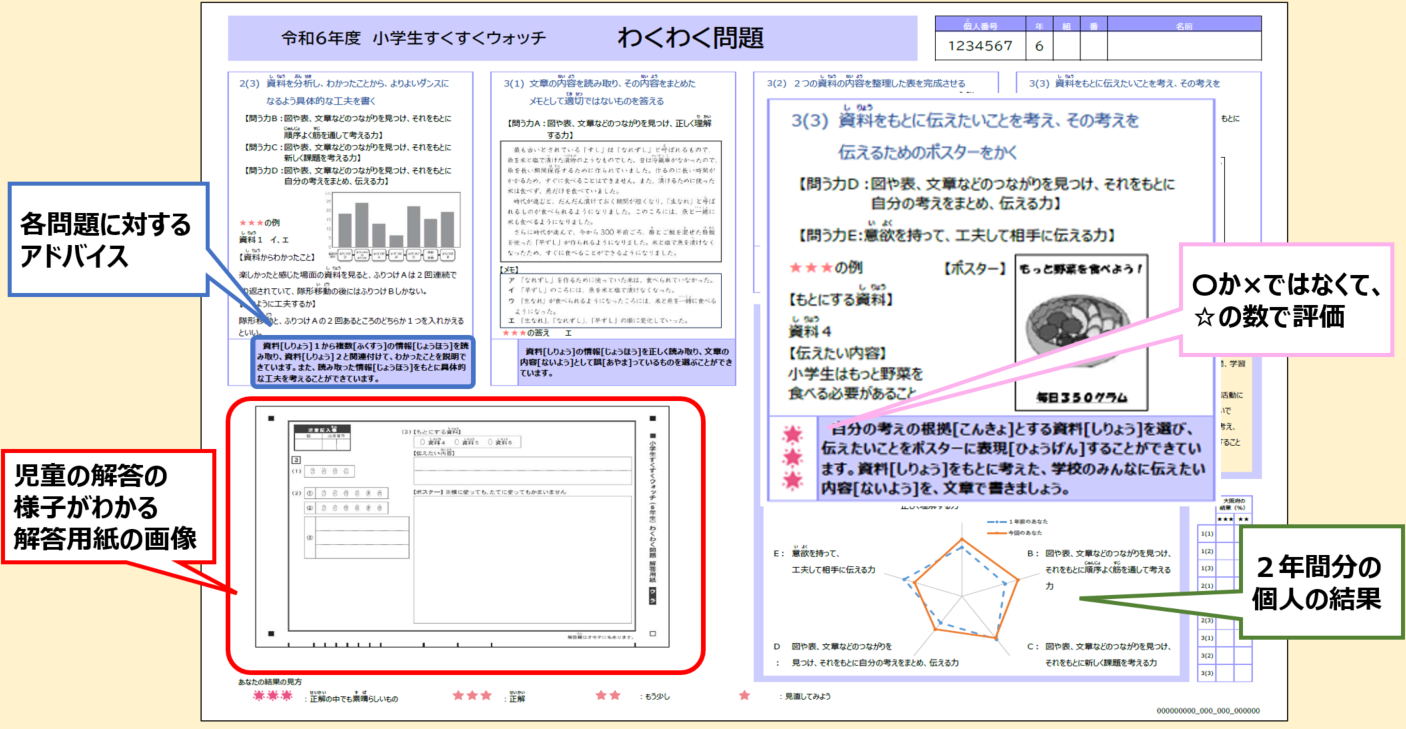The image size is (1406, 729).
Task: Click the ポスター drawing box on the answer sheet
Action: pos(522,560)
